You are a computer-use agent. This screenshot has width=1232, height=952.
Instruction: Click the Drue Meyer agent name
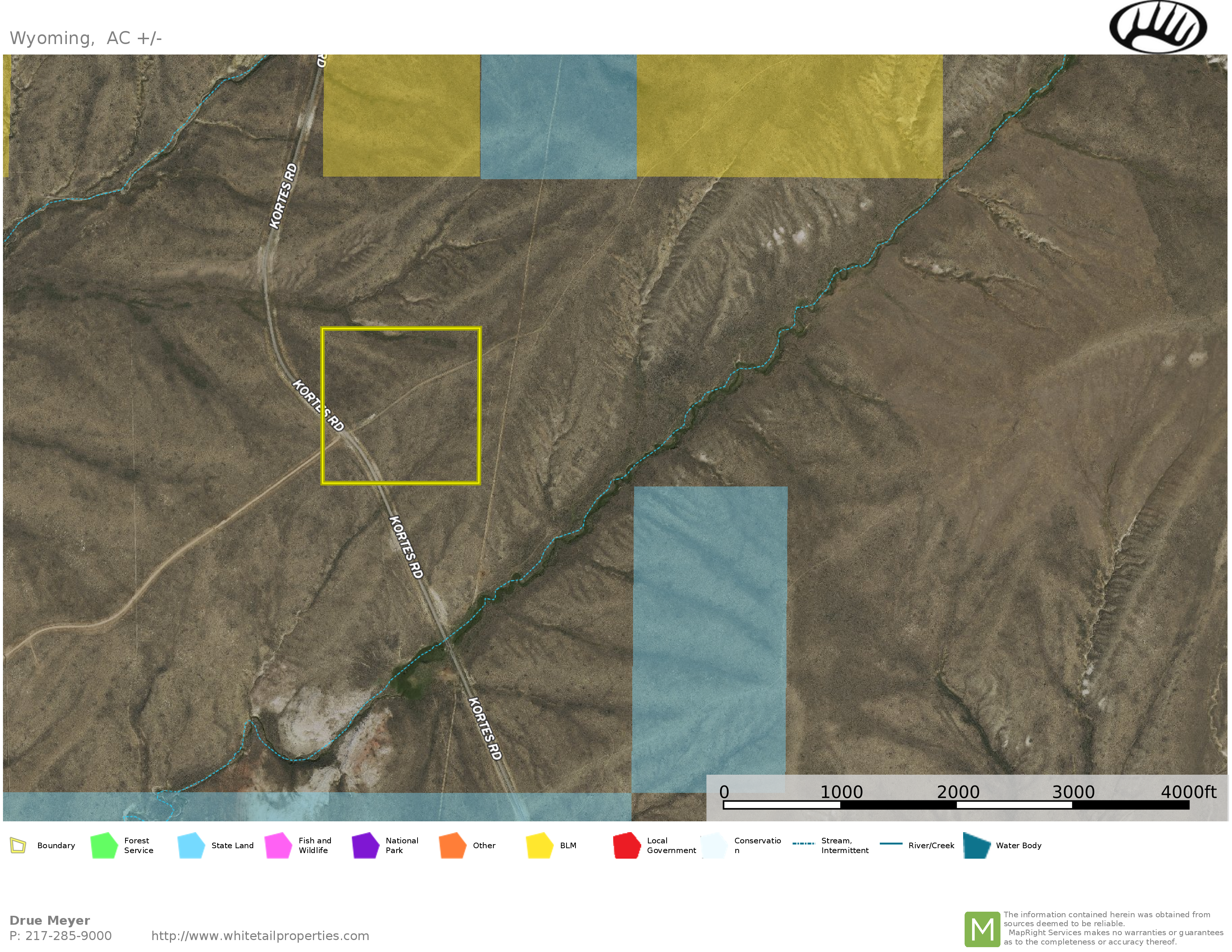[50, 920]
